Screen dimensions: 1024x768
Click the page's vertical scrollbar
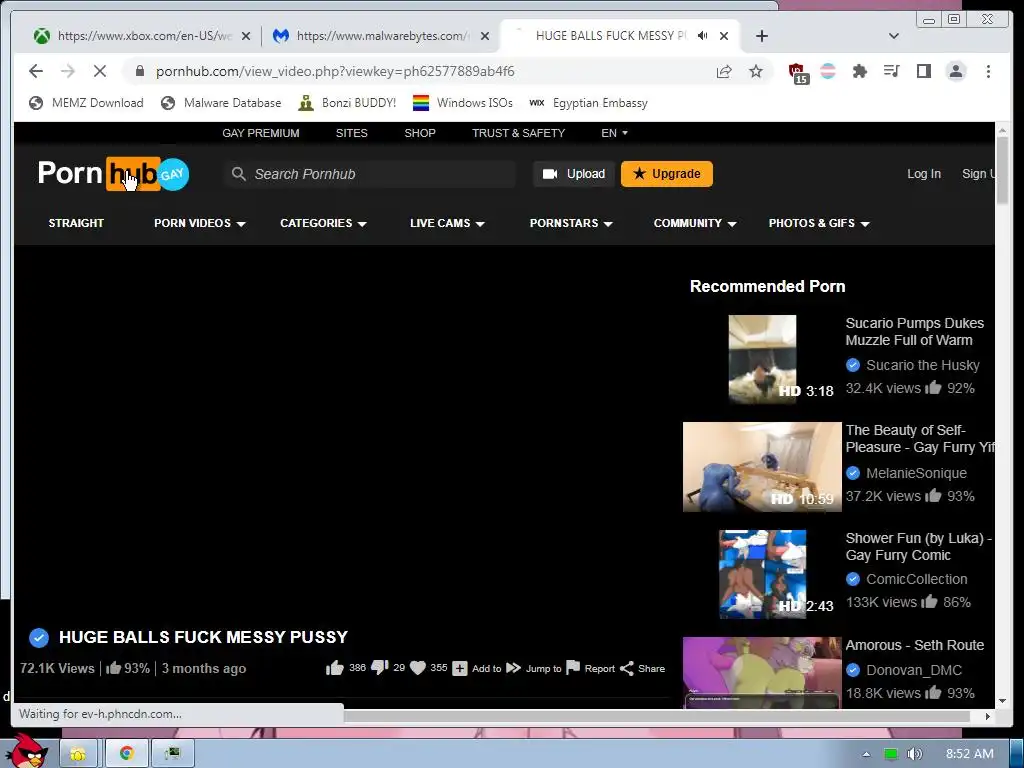pyautogui.click(x=1002, y=170)
